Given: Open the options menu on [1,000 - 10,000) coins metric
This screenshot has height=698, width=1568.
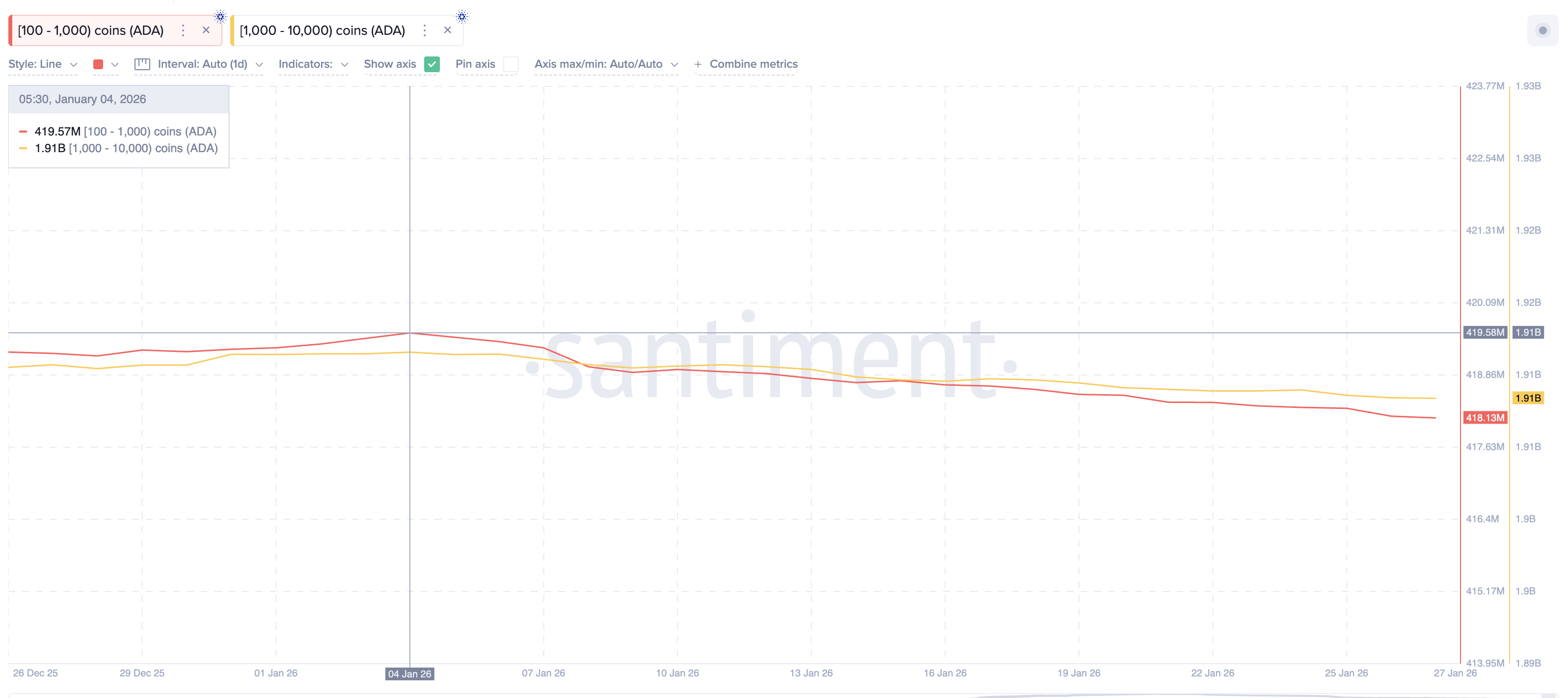Looking at the screenshot, I should [424, 30].
